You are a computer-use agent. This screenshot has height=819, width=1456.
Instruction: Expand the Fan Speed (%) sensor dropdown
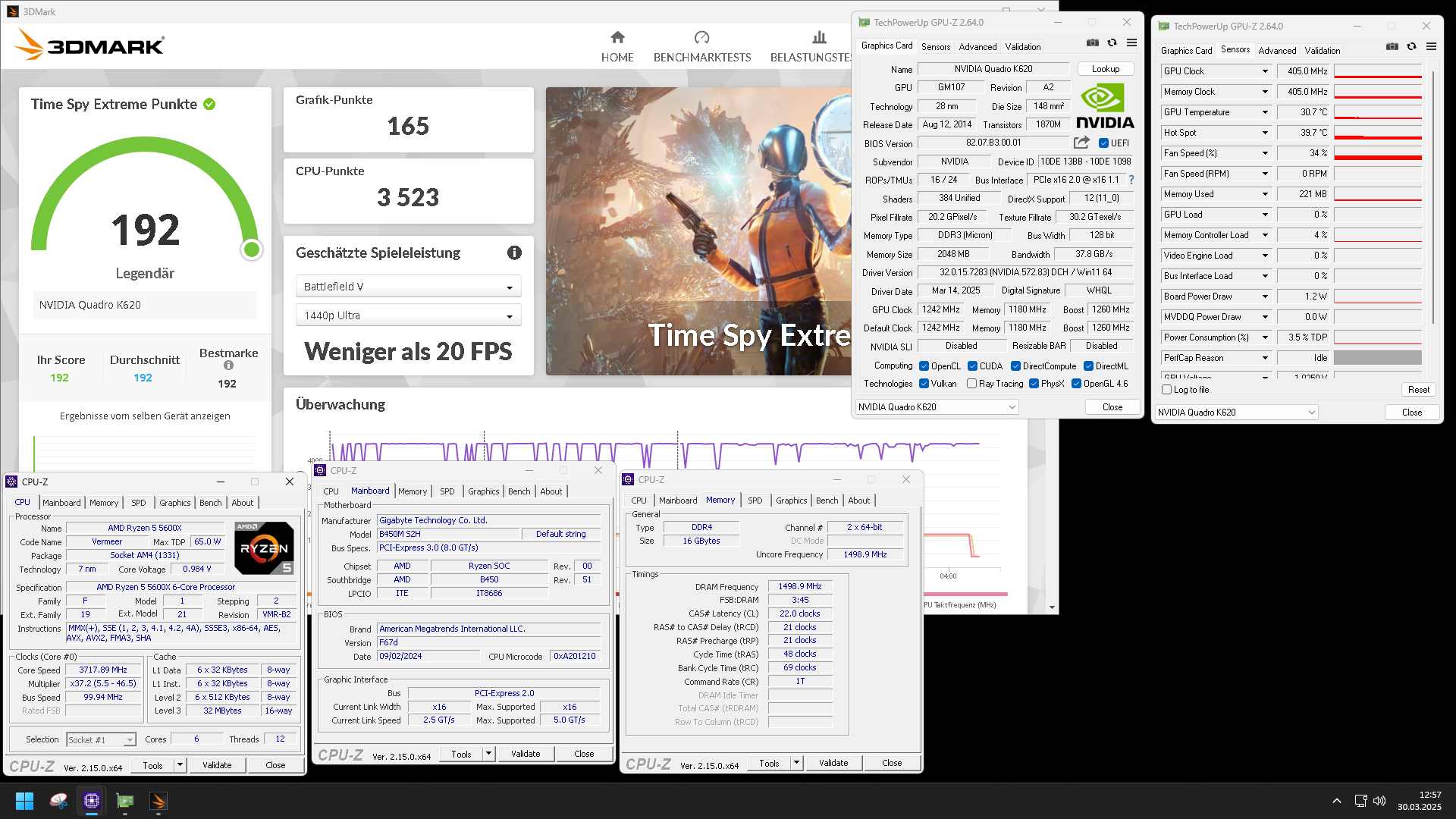1265,153
